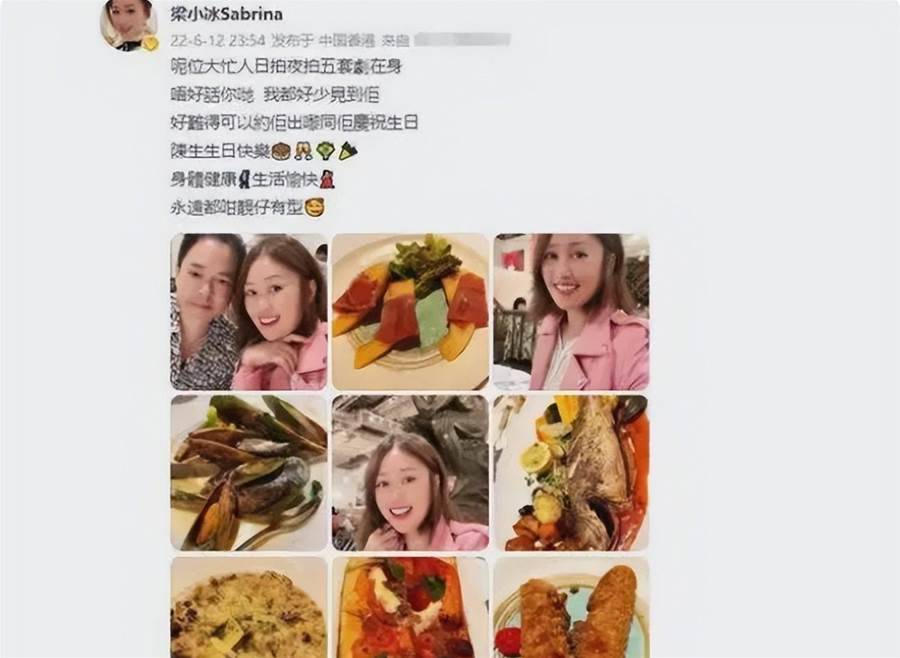View the woman in pink jacket photo
This screenshot has width=900, height=658.
571,312
